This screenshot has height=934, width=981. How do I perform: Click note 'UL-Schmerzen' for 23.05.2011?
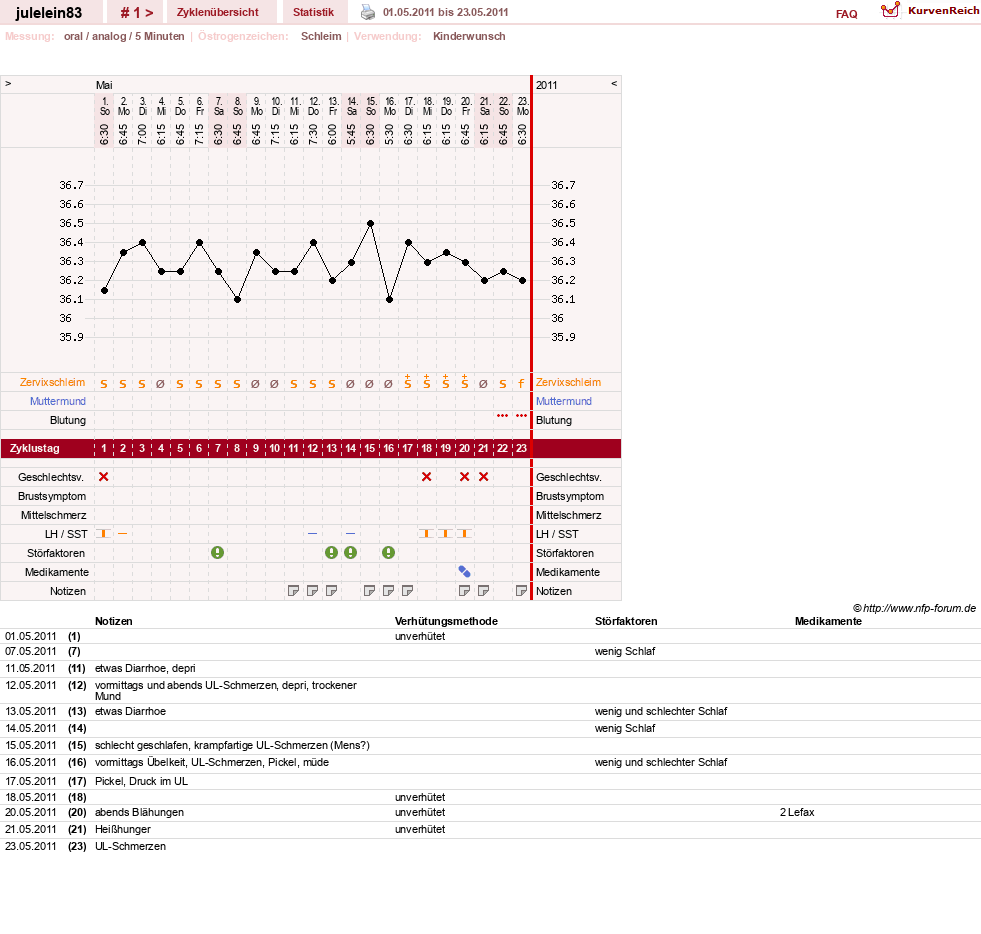click(x=130, y=846)
